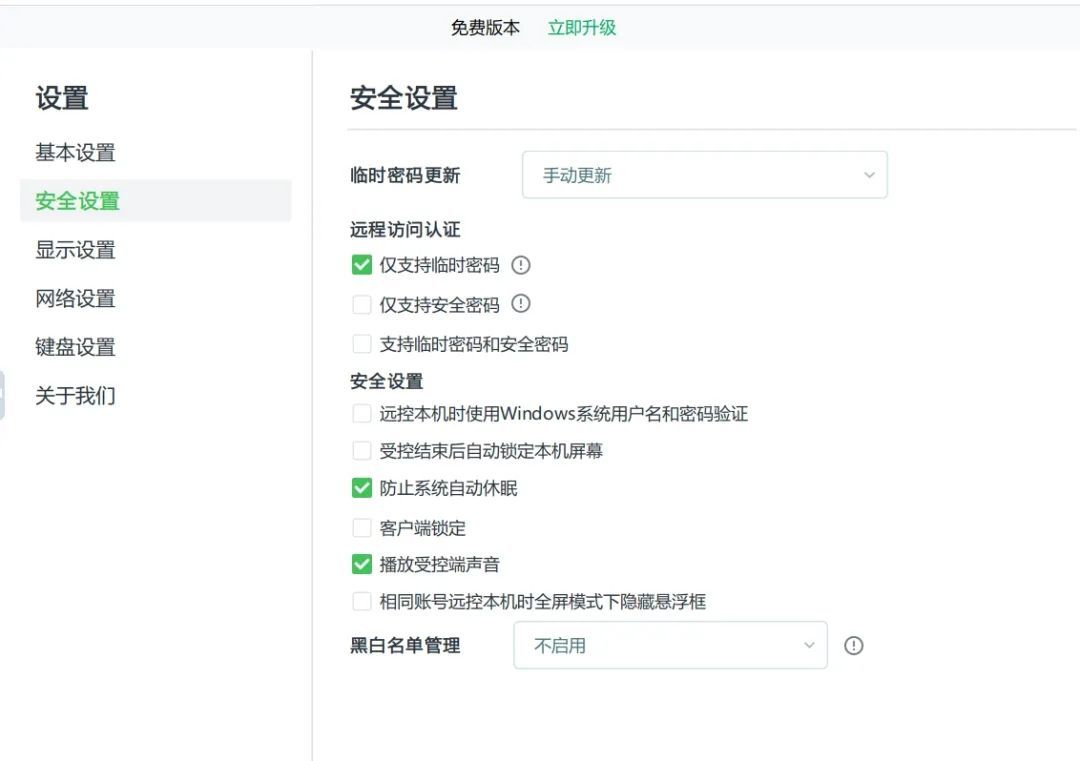Click the 立即升级 upgrade link
The image size is (1080, 761).
coord(582,28)
